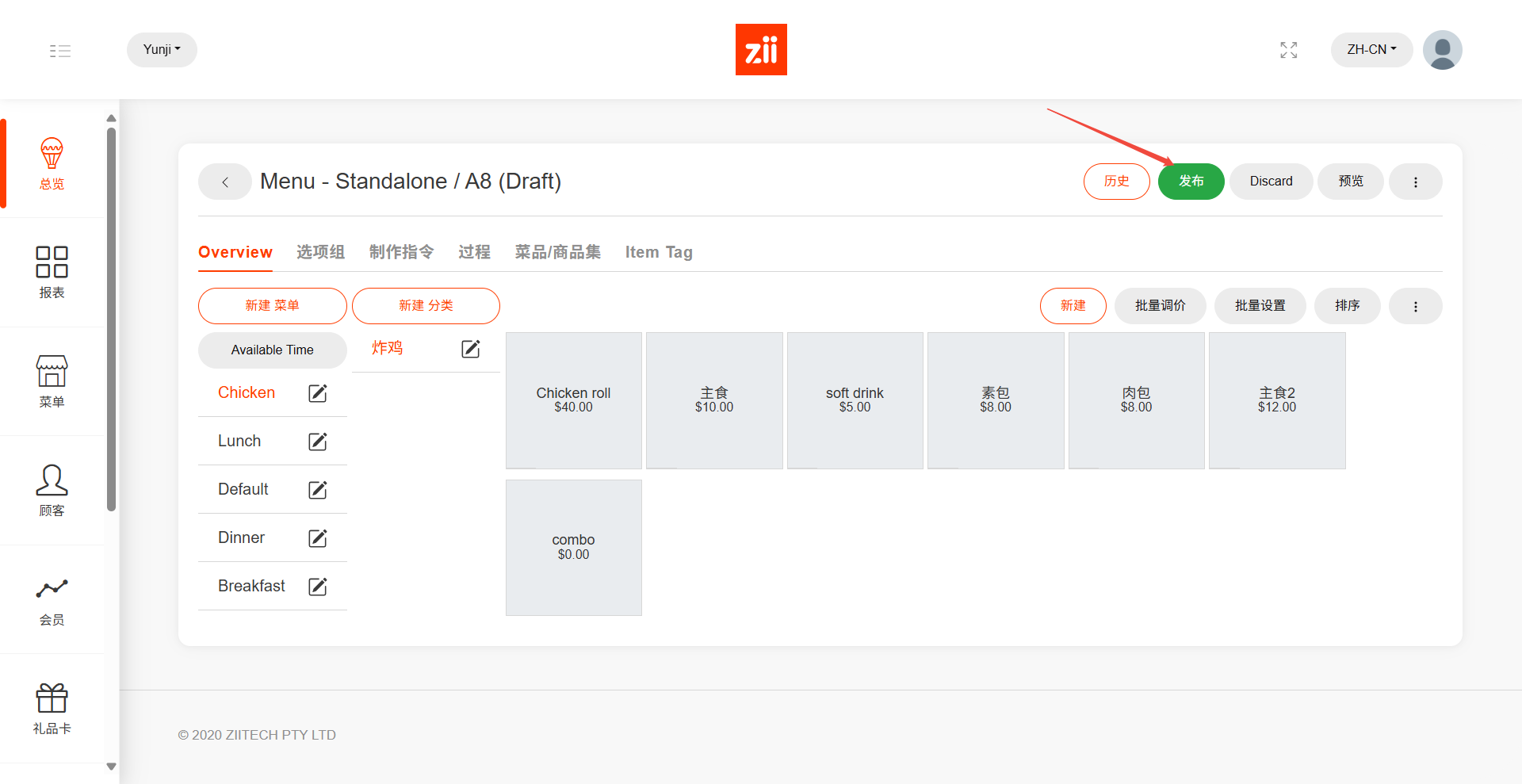Select the Chicken roll item tile

pyautogui.click(x=573, y=400)
